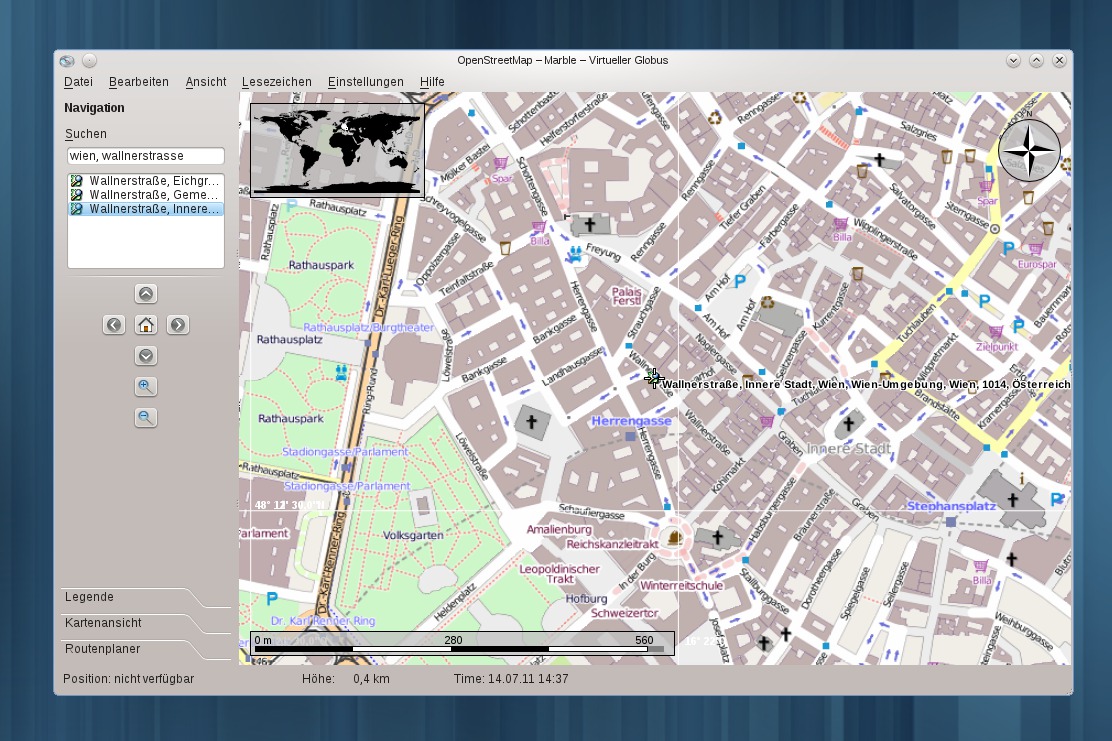Open the Datei menu
This screenshot has width=1112, height=741.
pos(78,82)
